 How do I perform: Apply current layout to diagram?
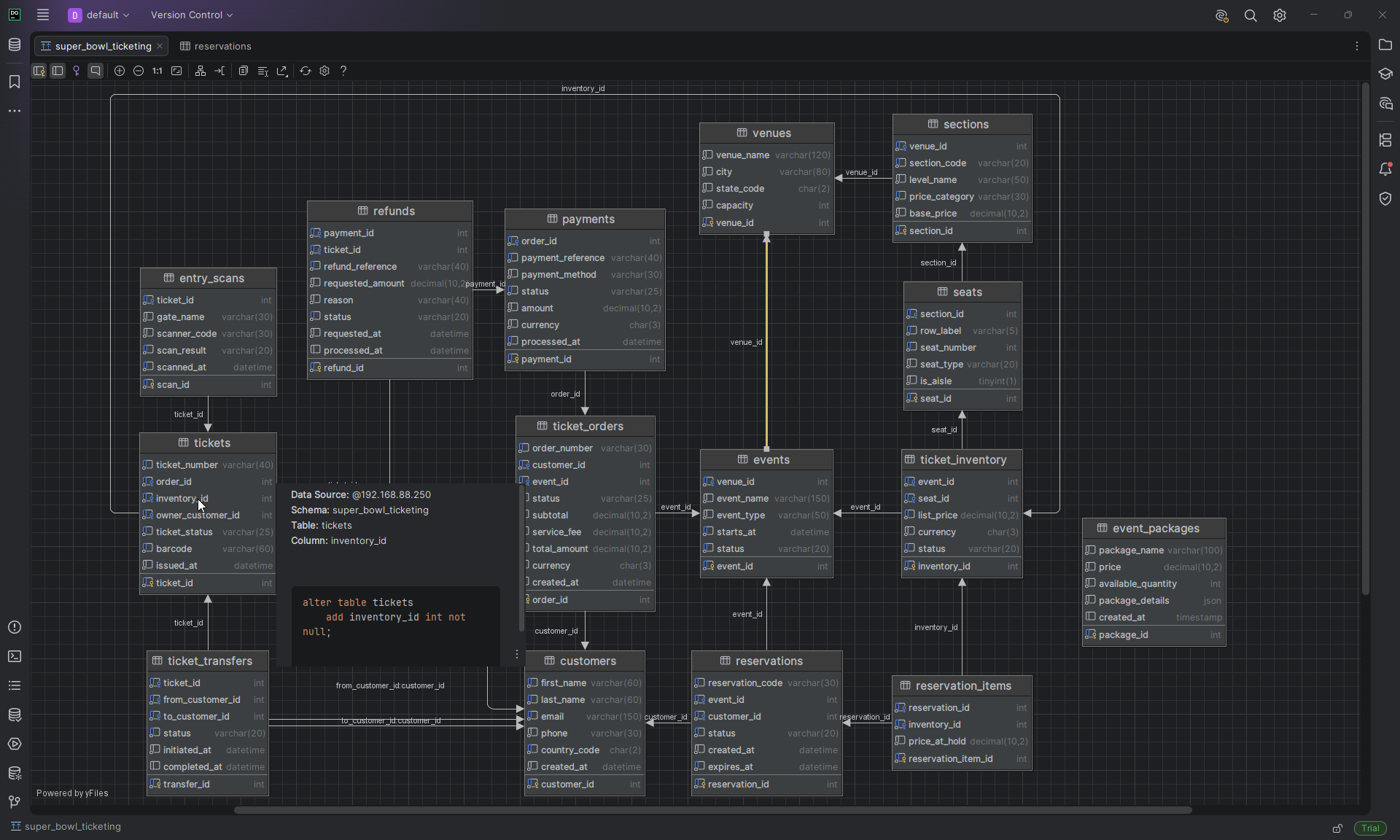(201, 71)
